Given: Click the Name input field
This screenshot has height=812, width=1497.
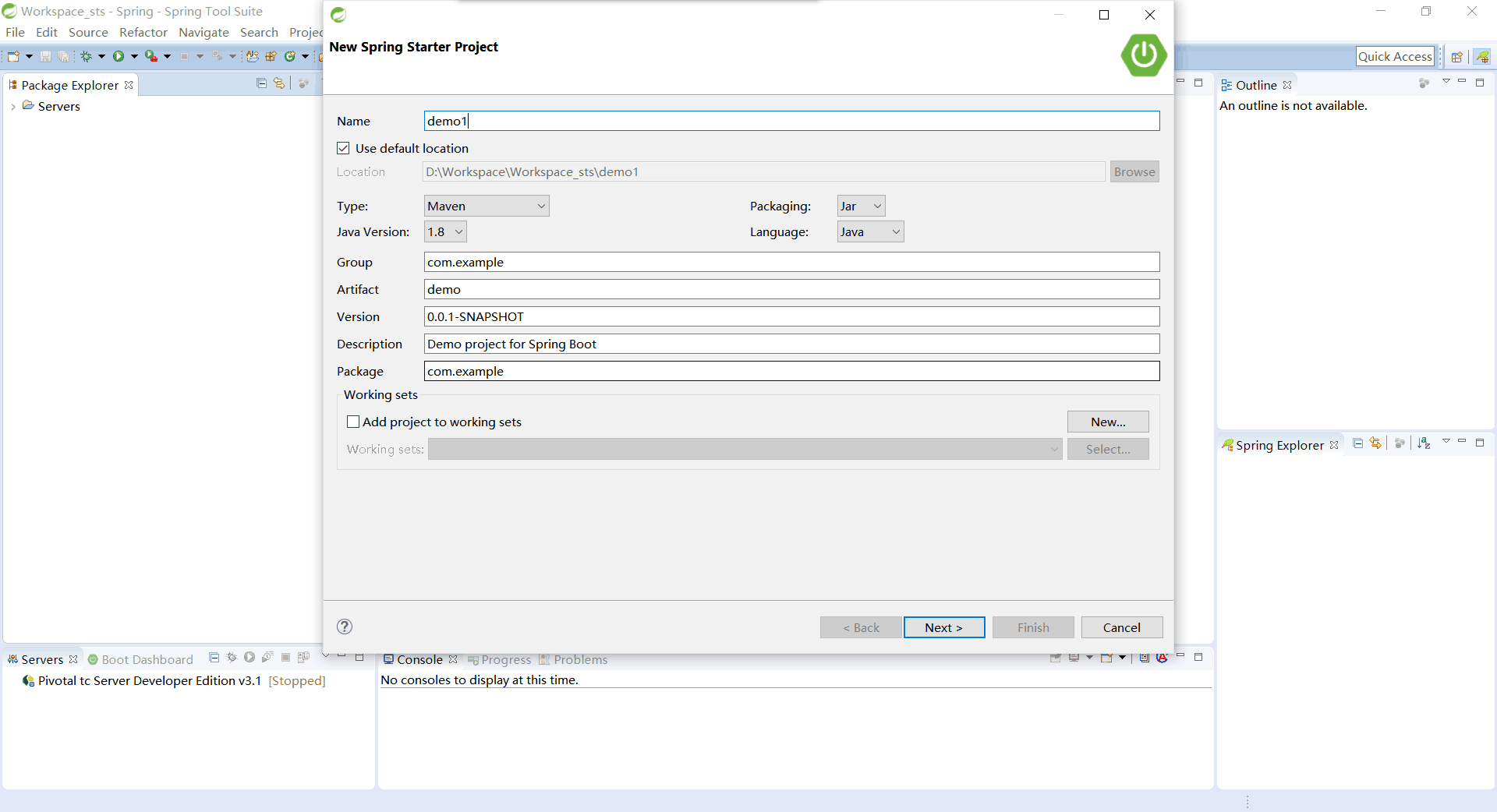Looking at the screenshot, I should point(791,121).
